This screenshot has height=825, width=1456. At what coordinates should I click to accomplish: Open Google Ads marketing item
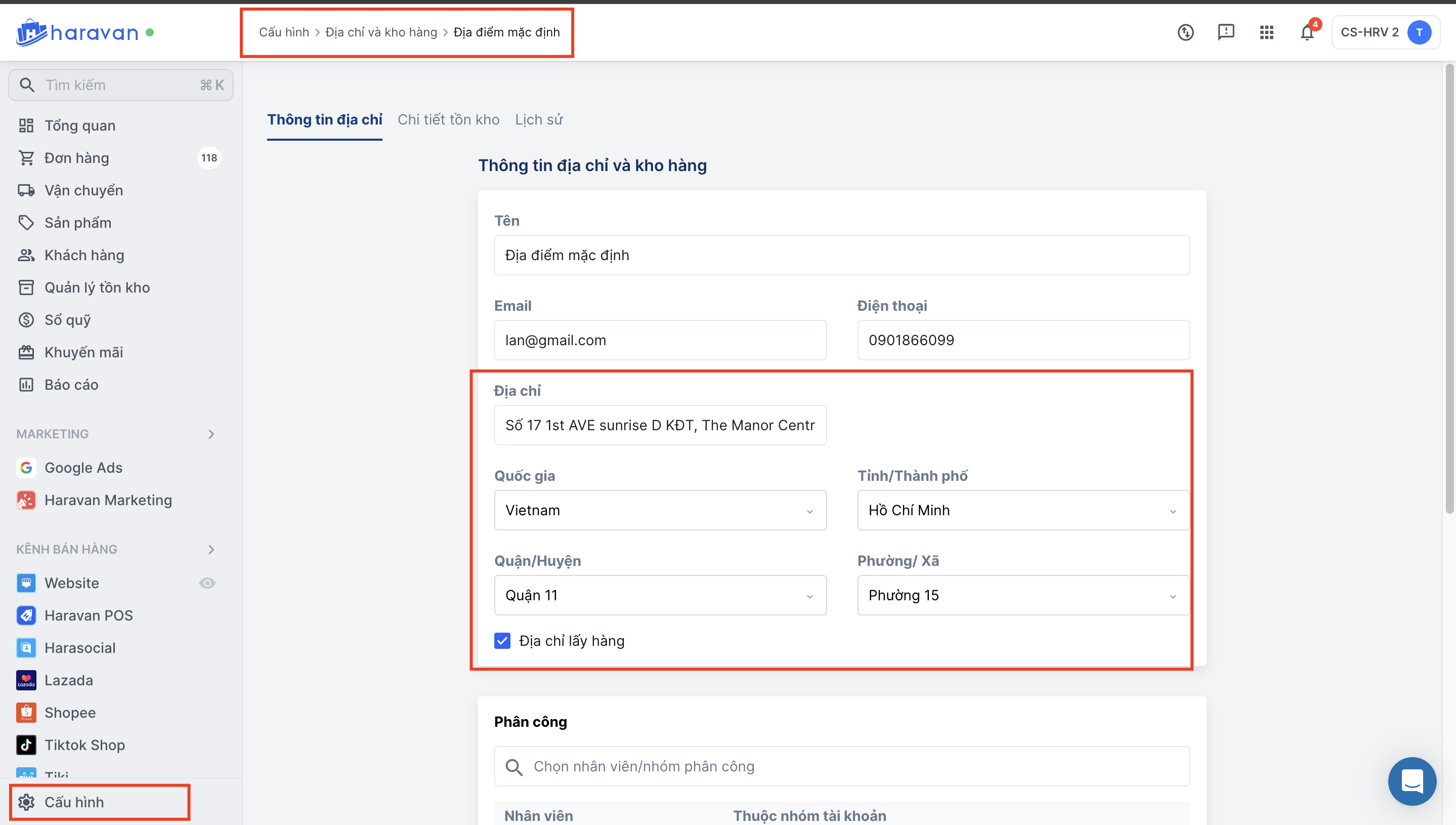pyautogui.click(x=83, y=468)
